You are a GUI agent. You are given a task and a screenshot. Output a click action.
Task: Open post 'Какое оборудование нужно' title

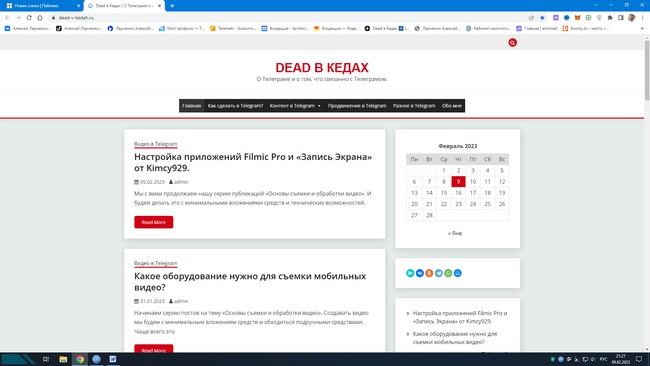(x=250, y=281)
